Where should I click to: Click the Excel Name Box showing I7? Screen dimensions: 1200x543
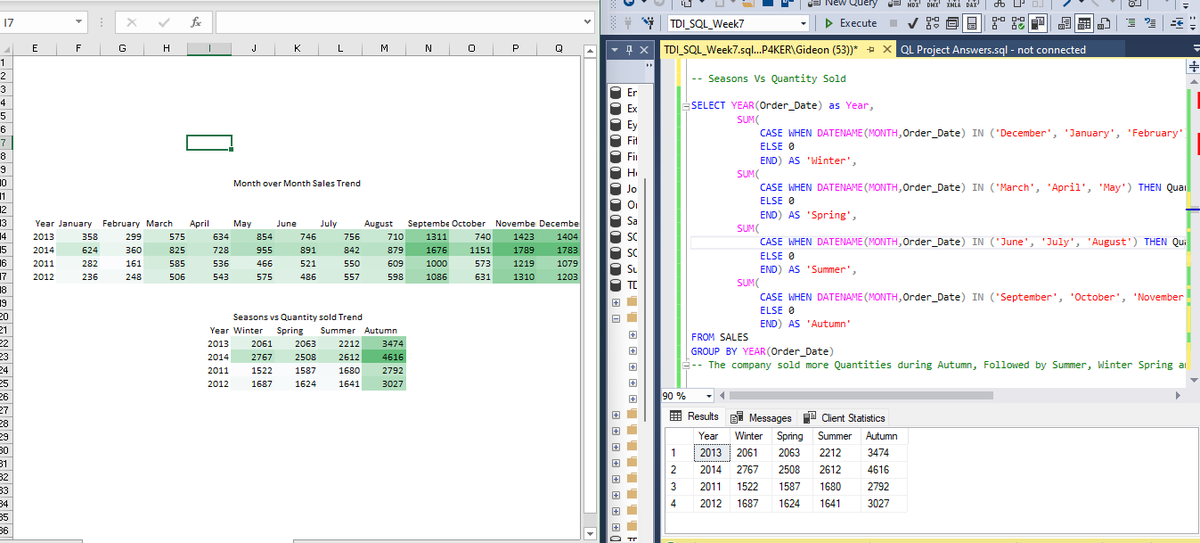click(36, 20)
